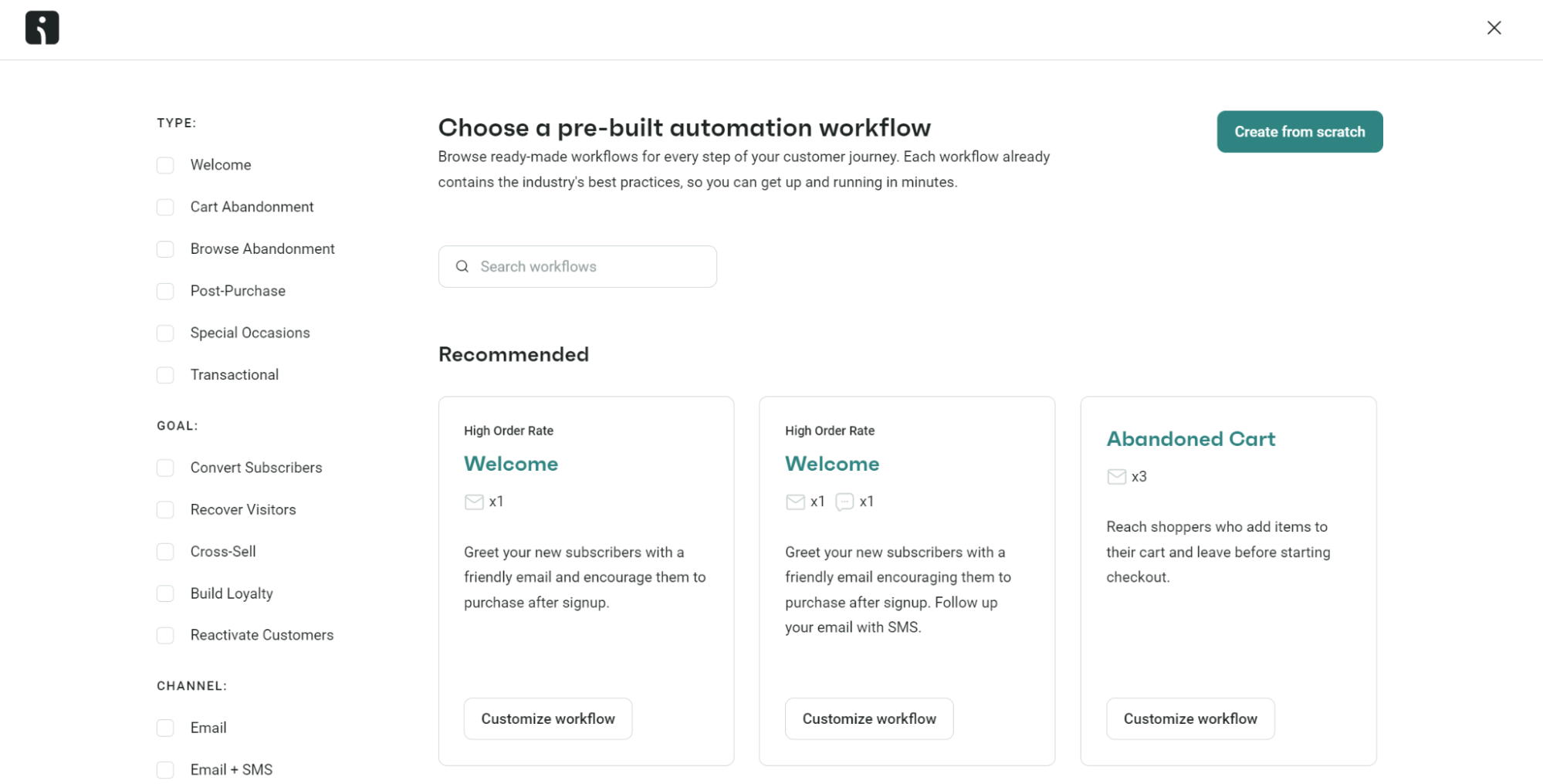This screenshot has width=1543, height=784.
Task: Enable the Recover Visitors goal
Action: (x=165, y=509)
